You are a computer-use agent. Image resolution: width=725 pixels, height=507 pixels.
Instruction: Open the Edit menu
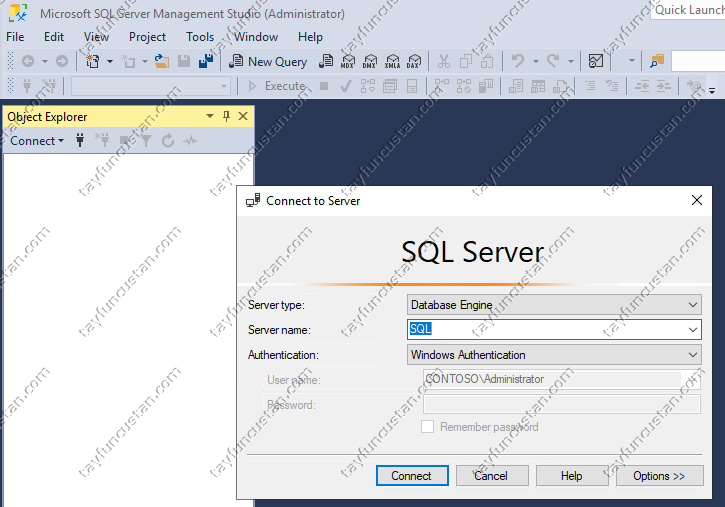click(54, 37)
